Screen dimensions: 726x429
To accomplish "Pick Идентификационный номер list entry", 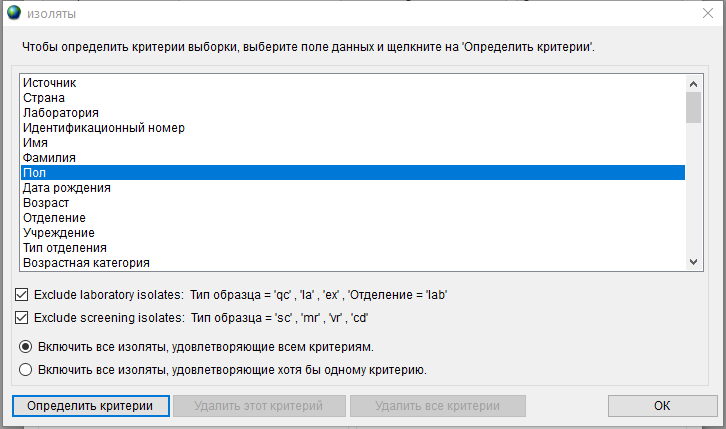I will click(353, 128).
